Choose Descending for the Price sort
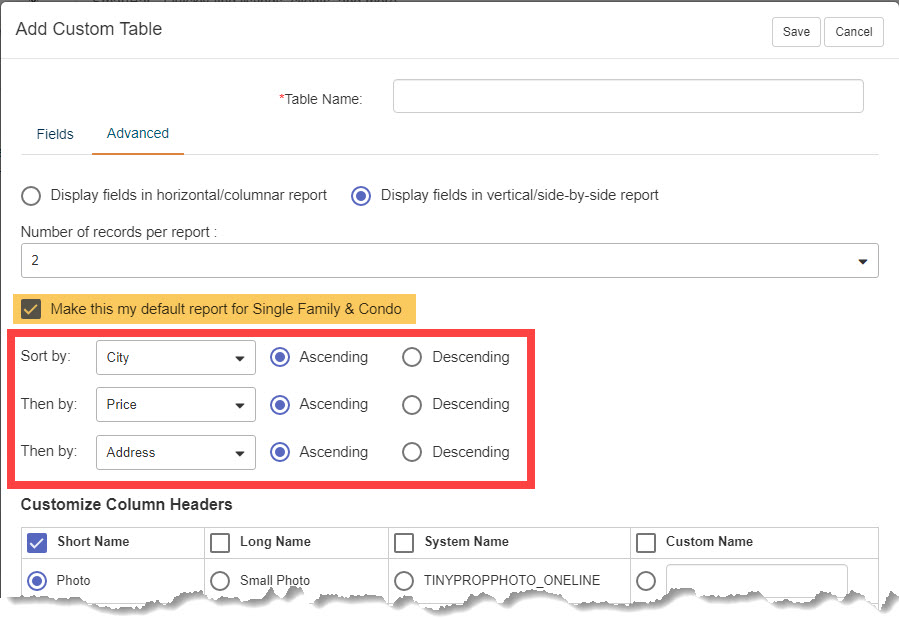899x618 pixels. click(412, 405)
